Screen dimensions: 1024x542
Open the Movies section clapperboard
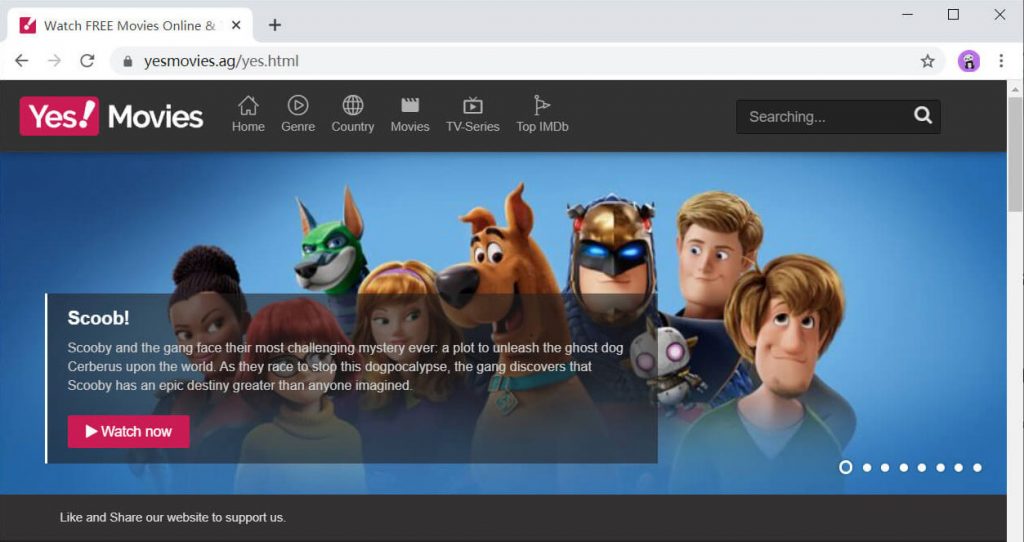pyautogui.click(x=410, y=114)
